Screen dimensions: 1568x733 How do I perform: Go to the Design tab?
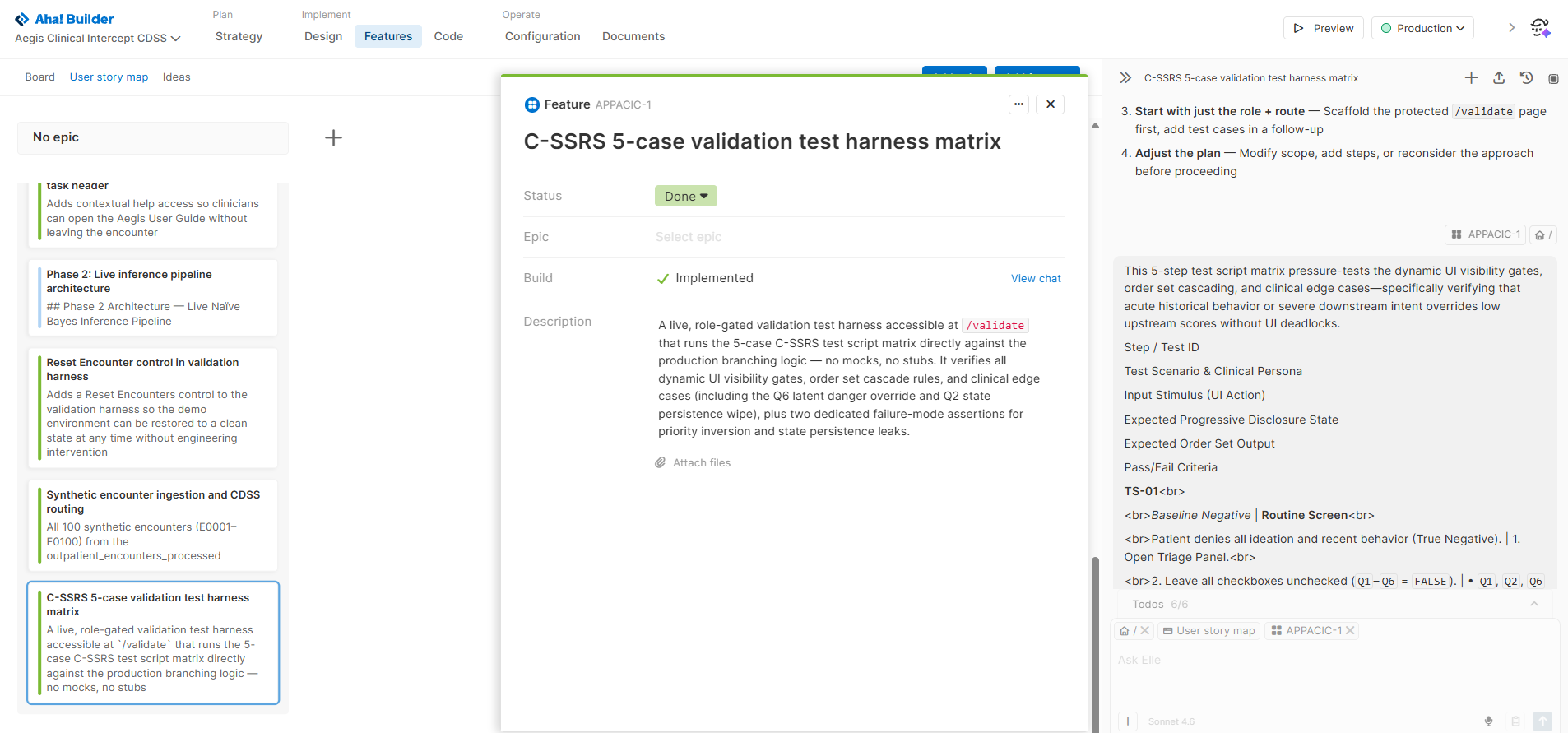(323, 36)
